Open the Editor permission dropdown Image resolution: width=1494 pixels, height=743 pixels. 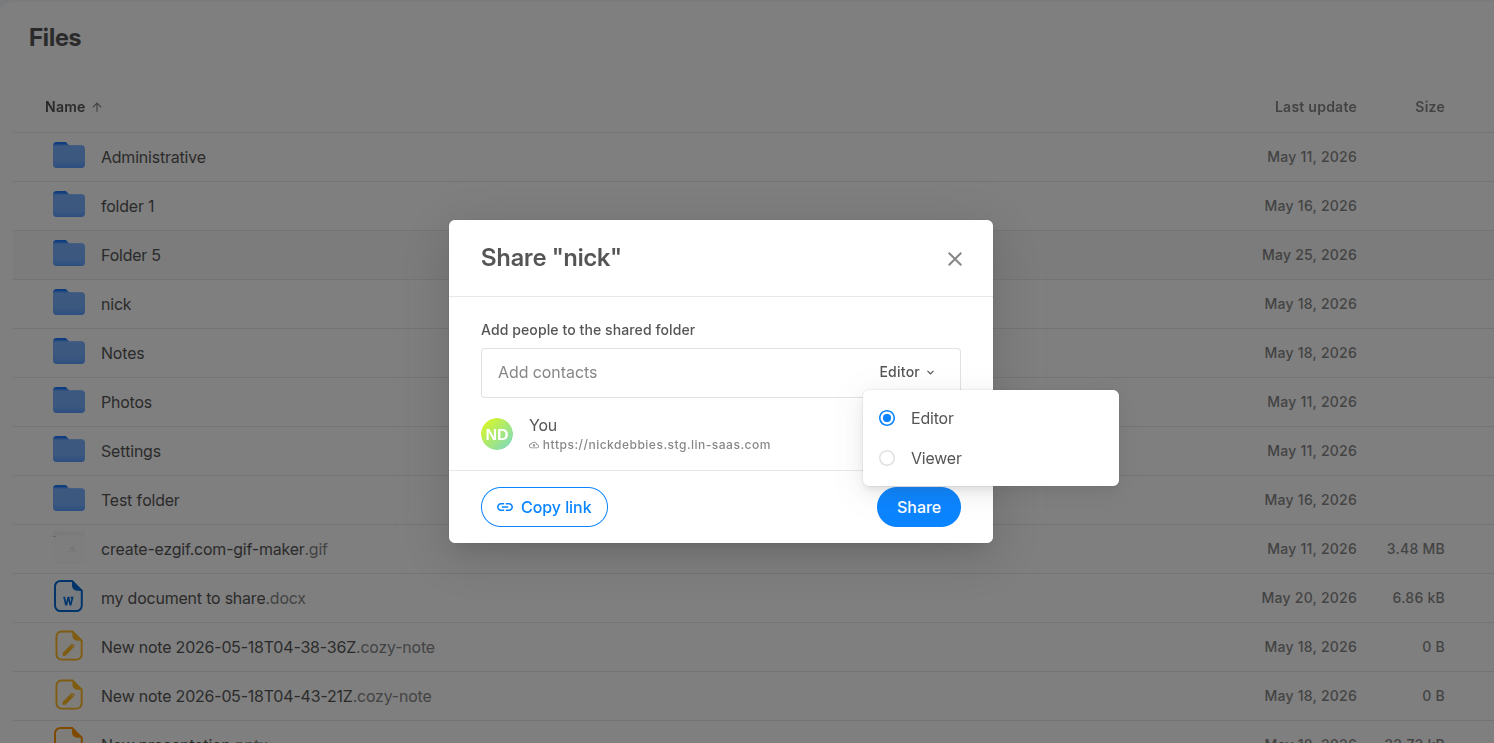tap(907, 372)
